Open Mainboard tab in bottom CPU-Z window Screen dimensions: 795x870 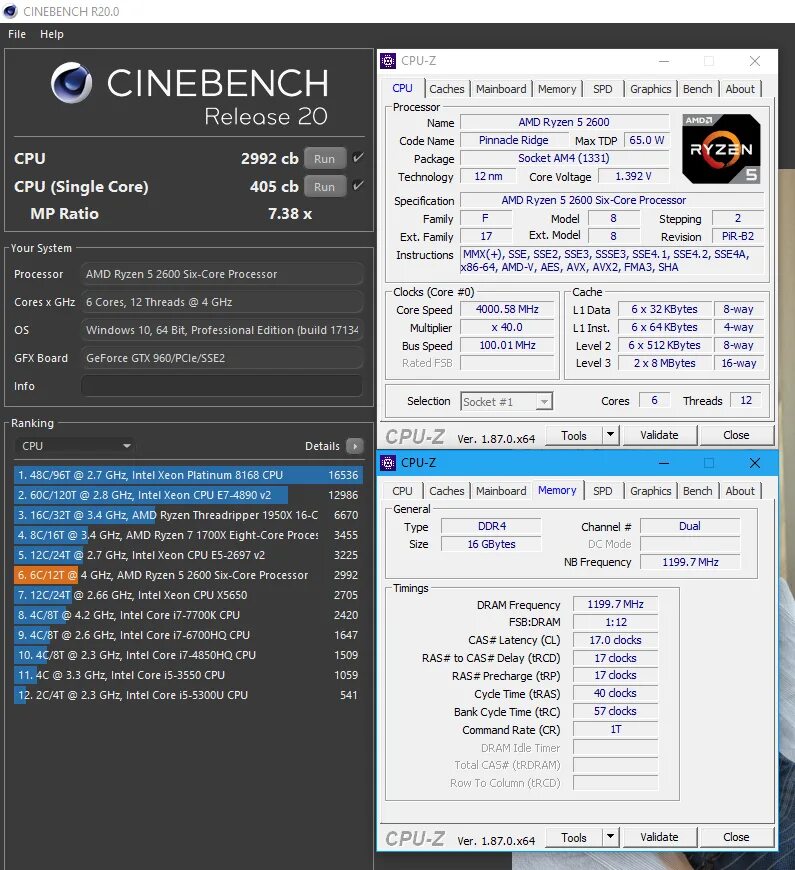click(501, 491)
